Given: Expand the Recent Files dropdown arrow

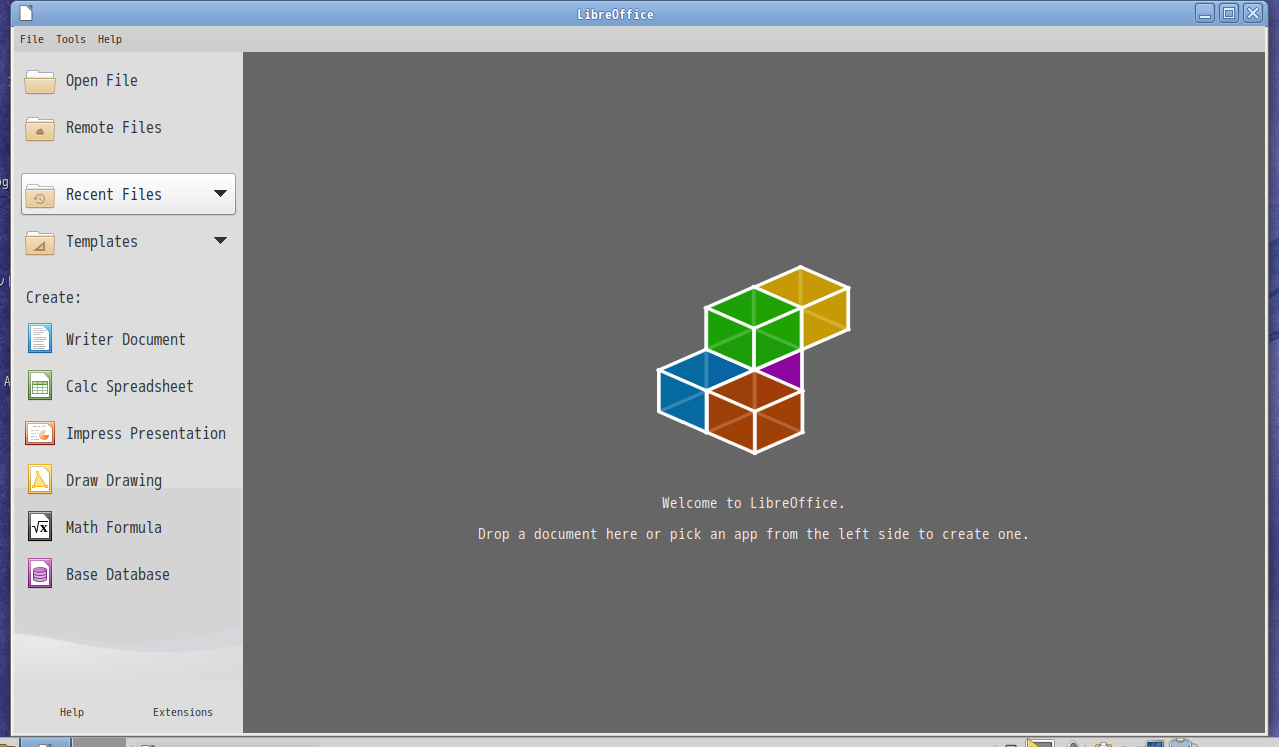Looking at the screenshot, I should tap(221, 194).
